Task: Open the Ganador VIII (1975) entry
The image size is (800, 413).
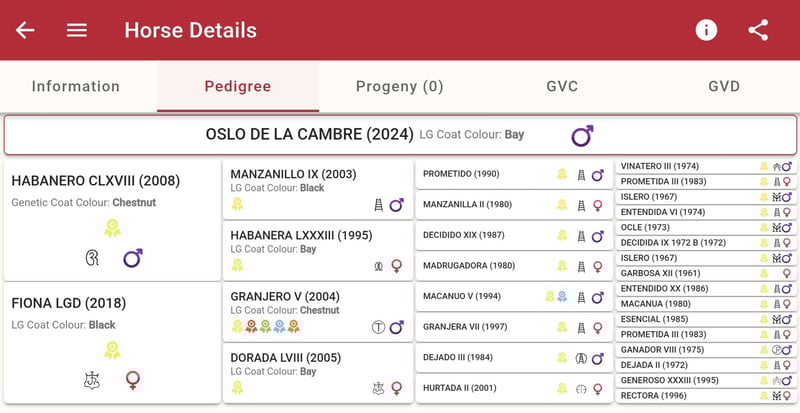Action: (x=662, y=350)
